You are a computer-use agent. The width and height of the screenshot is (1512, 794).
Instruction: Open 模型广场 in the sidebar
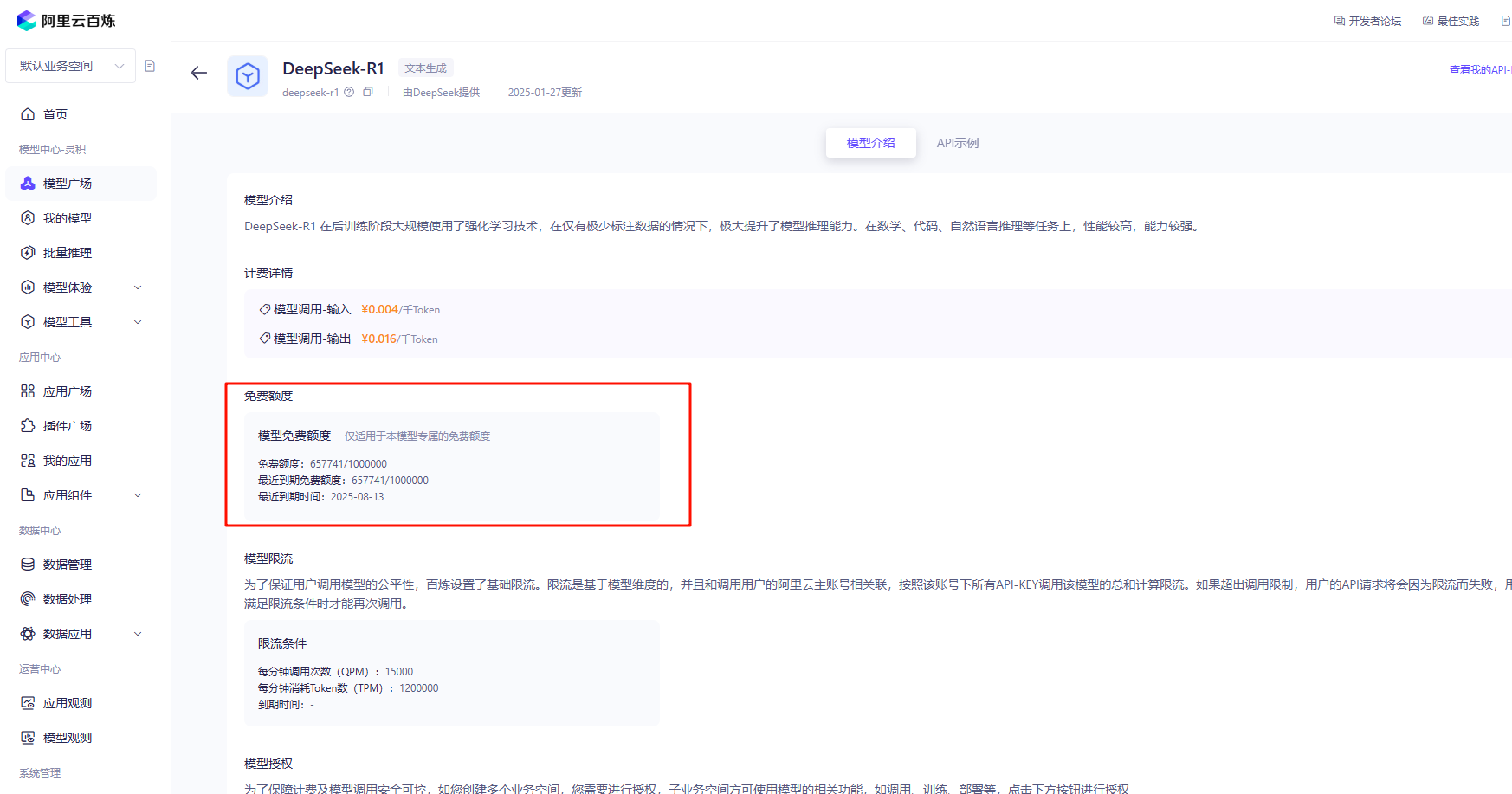click(x=81, y=184)
